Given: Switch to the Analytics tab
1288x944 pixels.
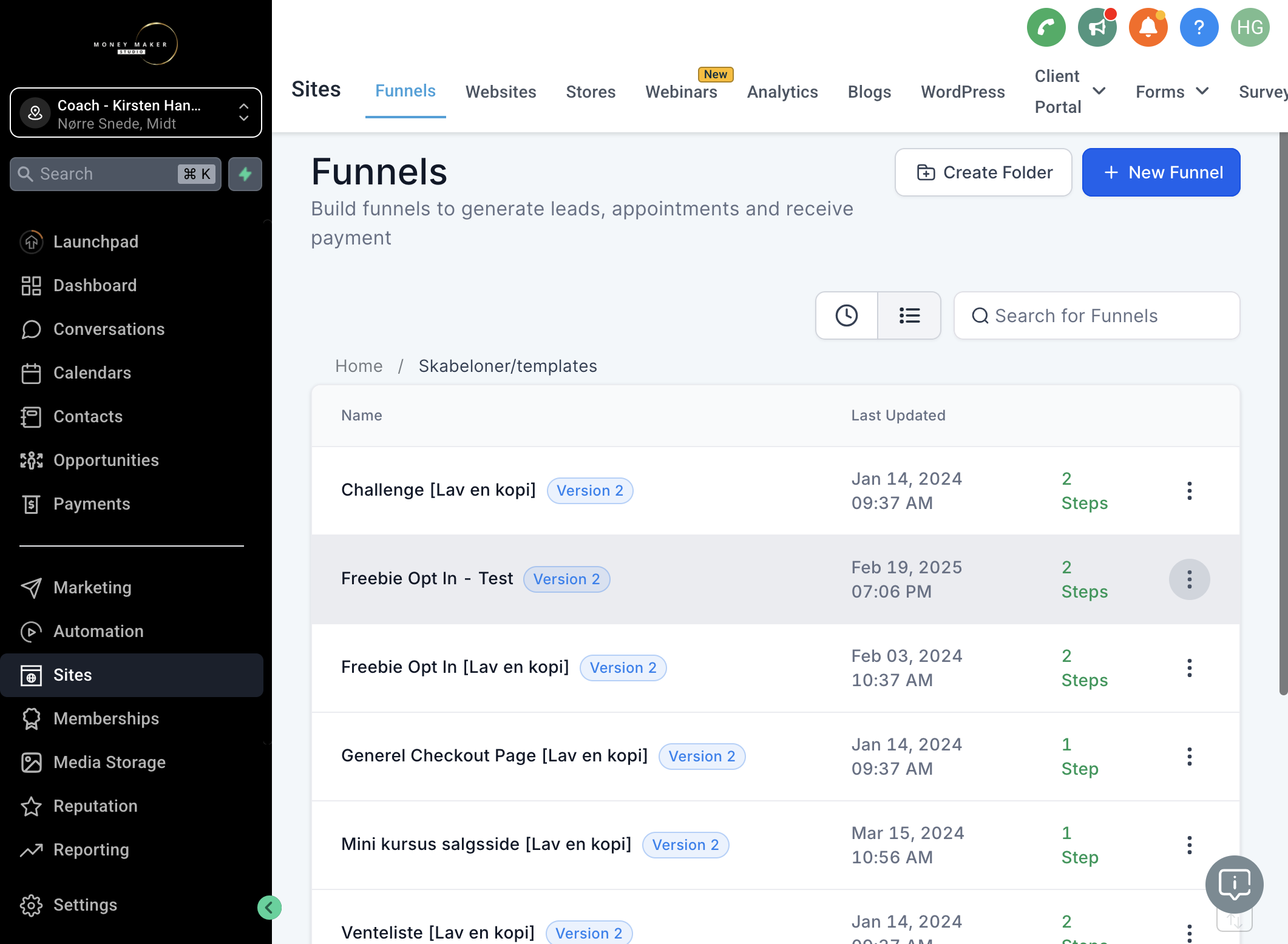Looking at the screenshot, I should (782, 92).
